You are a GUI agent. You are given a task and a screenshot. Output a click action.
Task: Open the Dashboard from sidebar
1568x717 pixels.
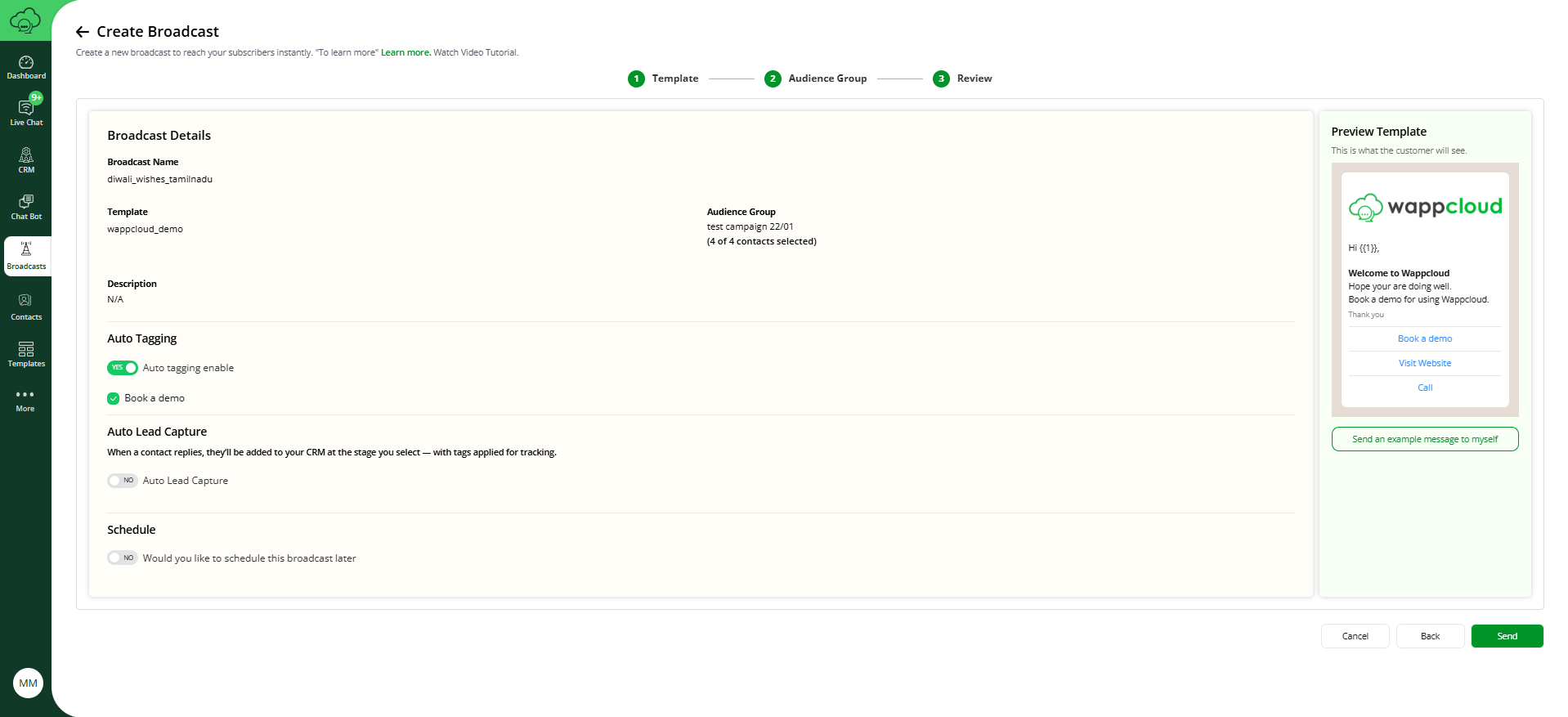pos(26,68)
